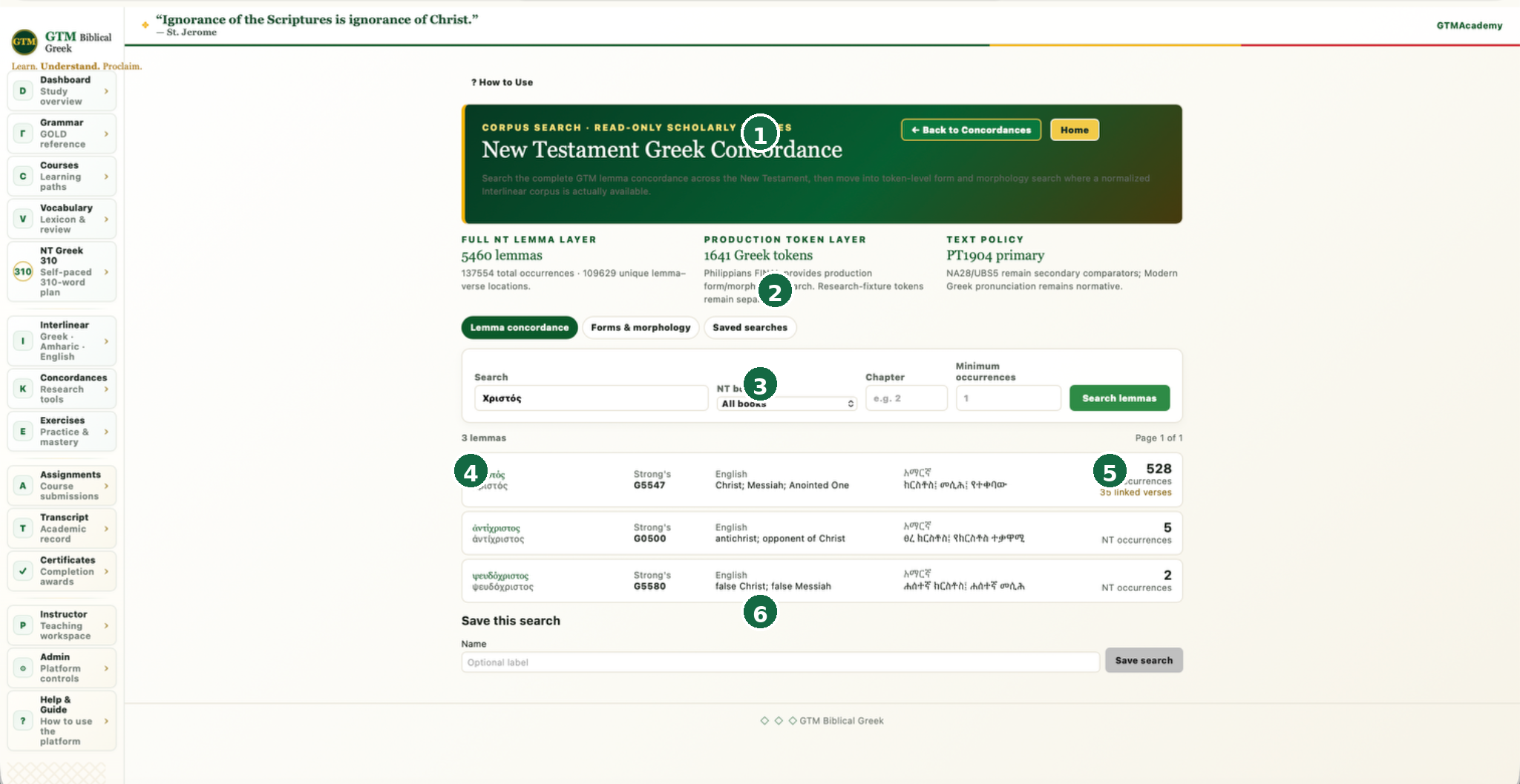Open the NT book All books dropdown

787,403
